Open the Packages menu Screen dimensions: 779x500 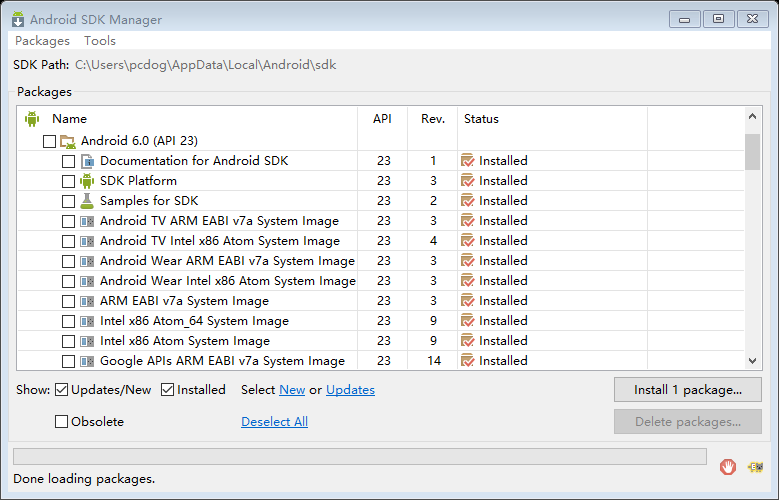click(42, 41)
